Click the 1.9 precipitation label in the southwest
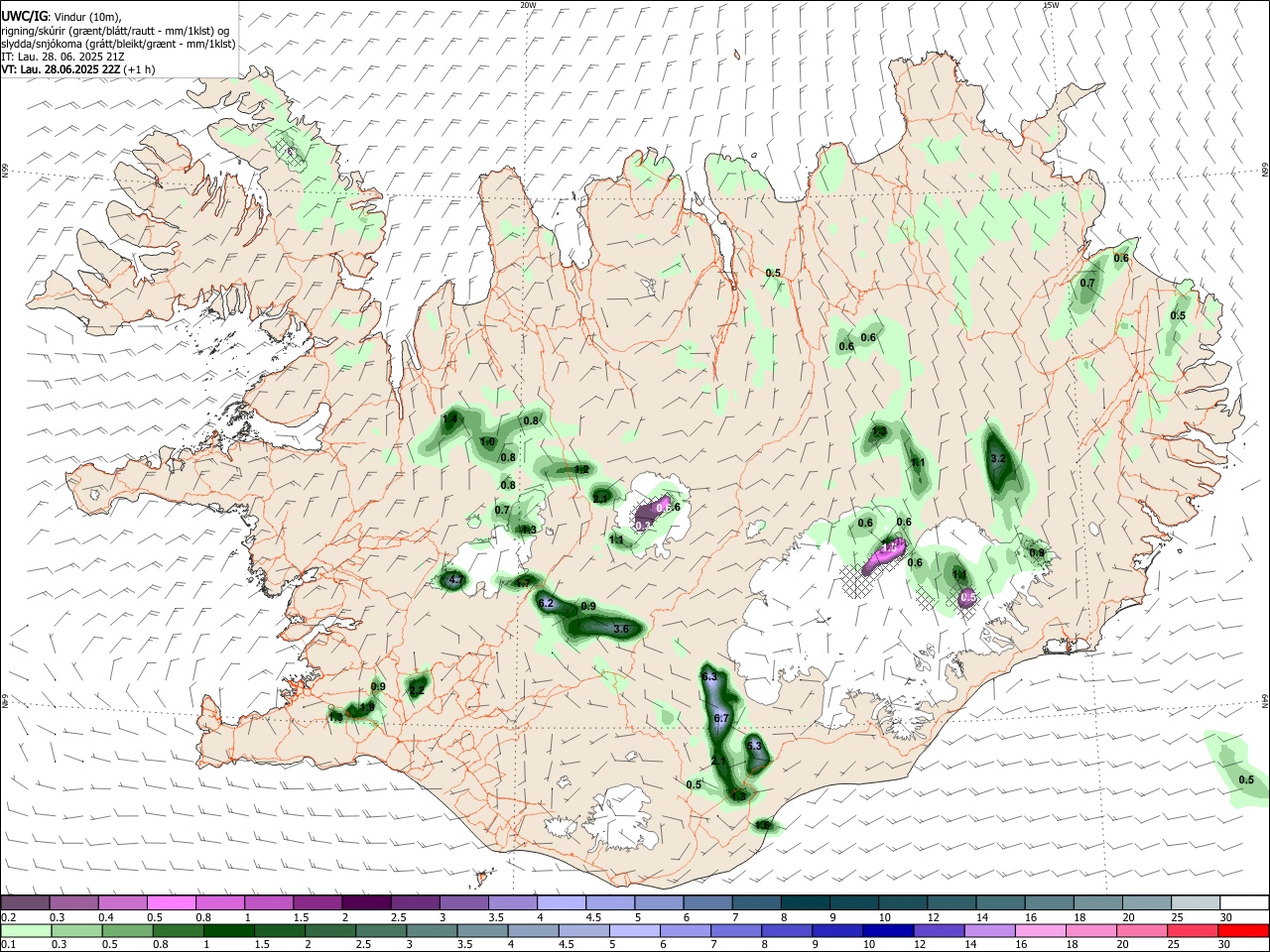The height and width of the screenshot is (952, 1270). pos(368,707)
